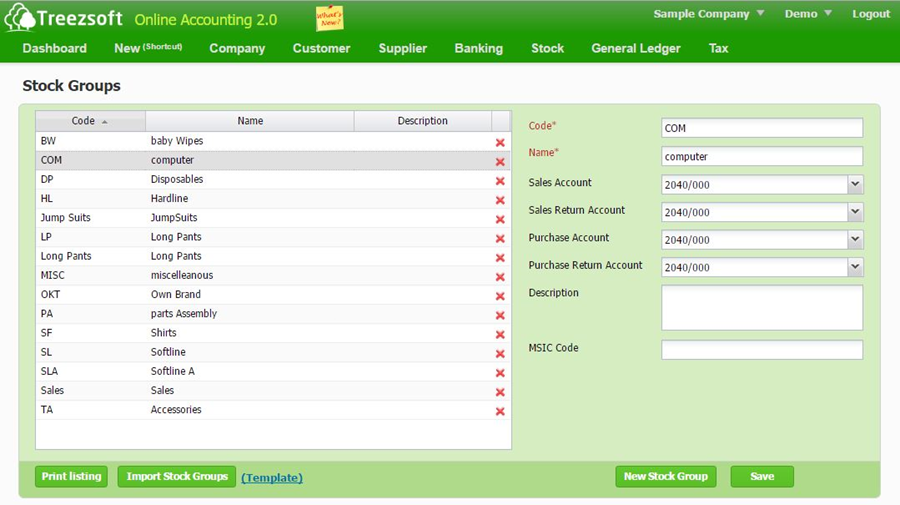The image size is (900, 505).
Task: Open the Sales Return Account dropdown
Action: click(854, 212)
